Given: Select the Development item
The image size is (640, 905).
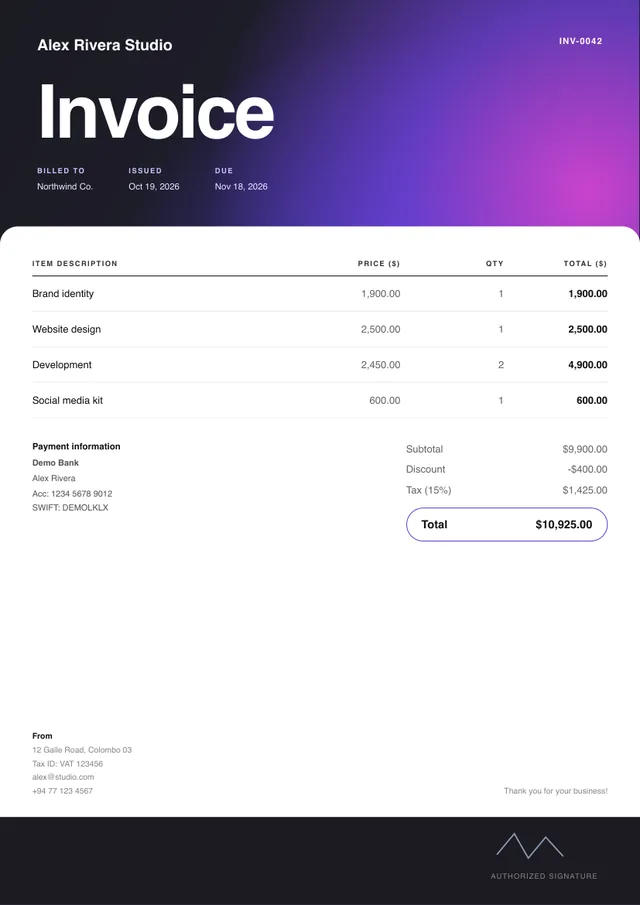Looking at the screenshot, I should [x=62, y=365].
